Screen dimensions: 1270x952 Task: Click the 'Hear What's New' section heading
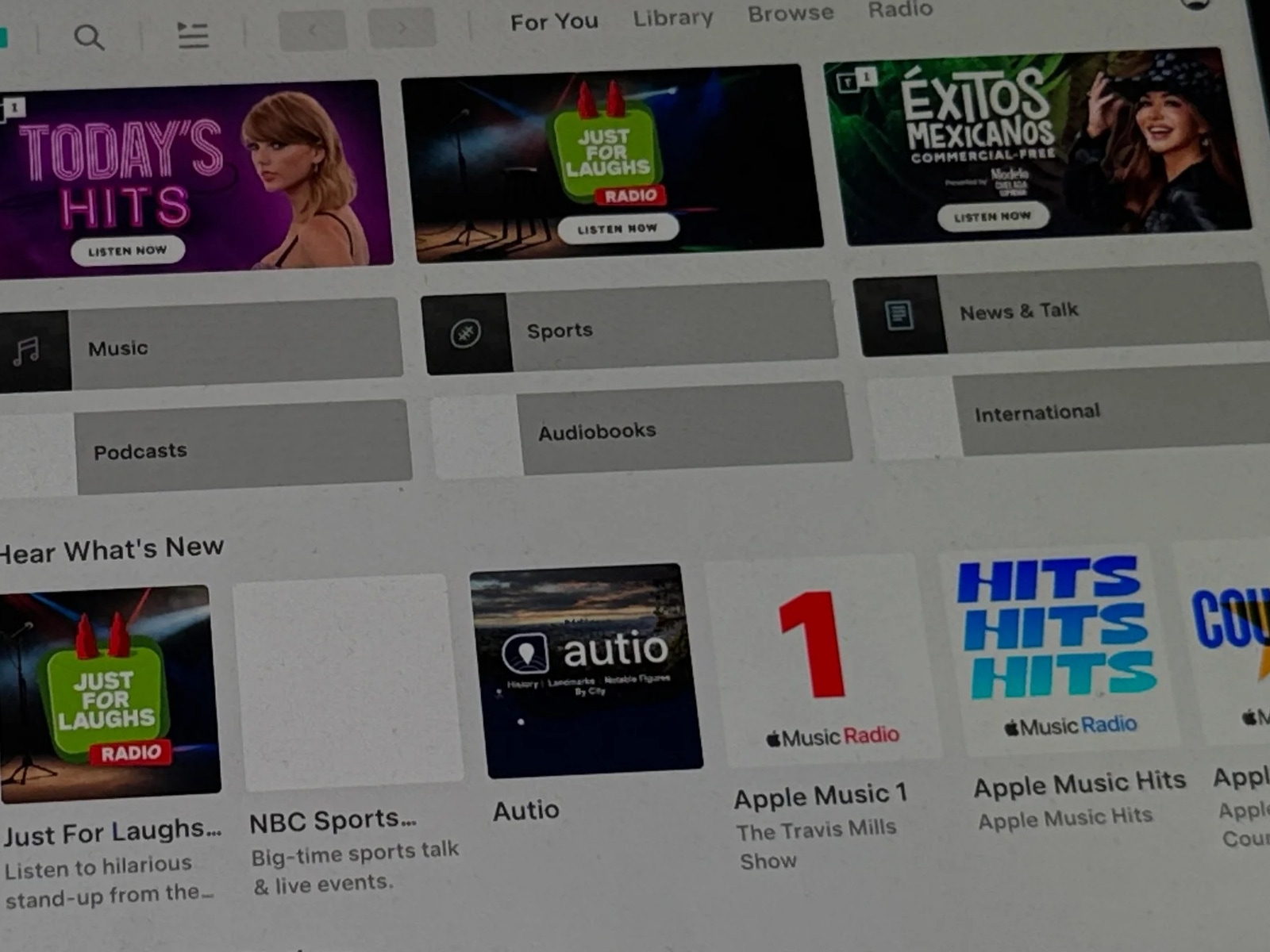click(112, 550)
